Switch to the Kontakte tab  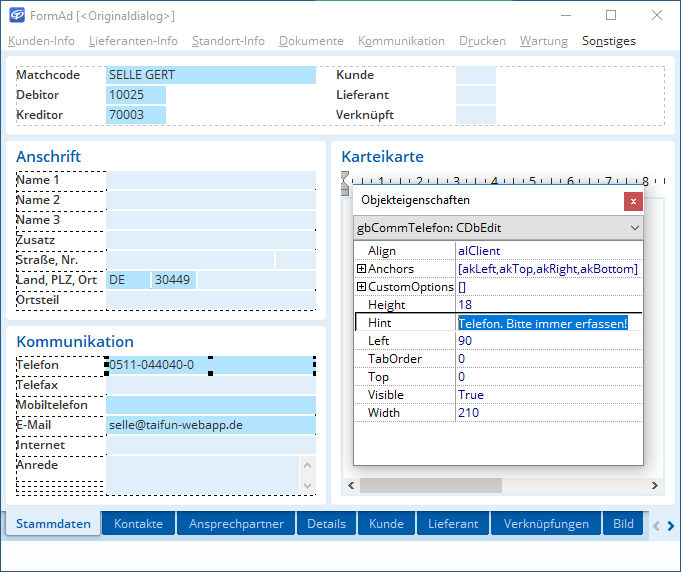138,524
